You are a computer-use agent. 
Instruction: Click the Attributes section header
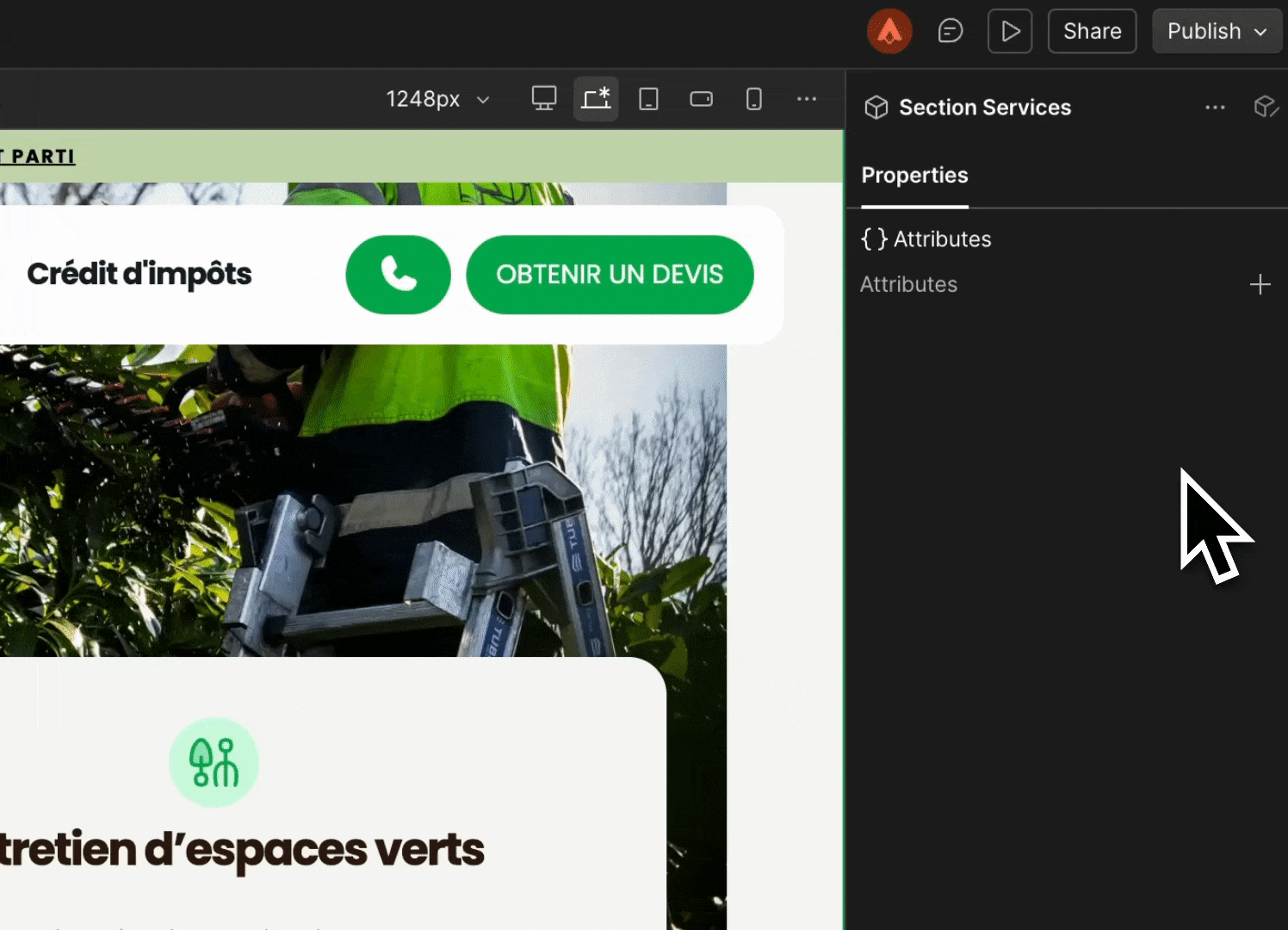926,239
